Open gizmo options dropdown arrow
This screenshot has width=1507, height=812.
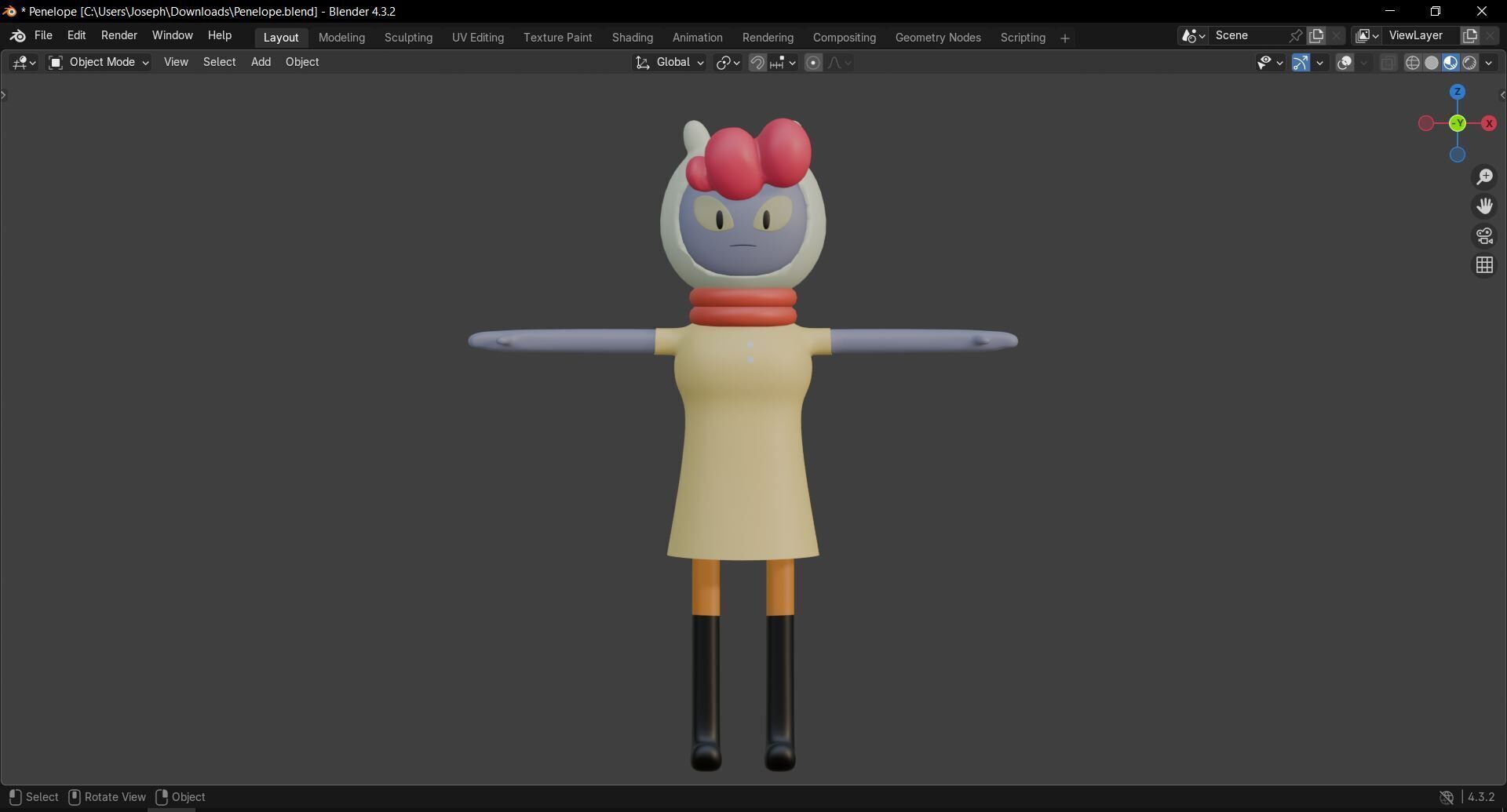coord(1320,63)
